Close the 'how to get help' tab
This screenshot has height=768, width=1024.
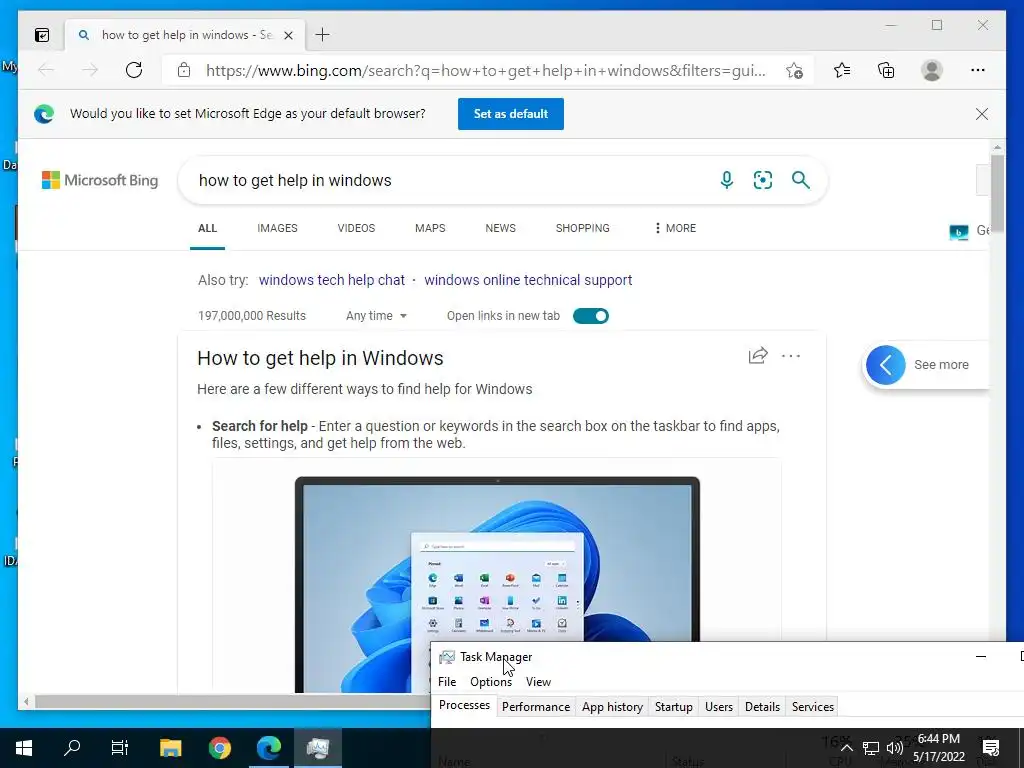click(288, 35)
